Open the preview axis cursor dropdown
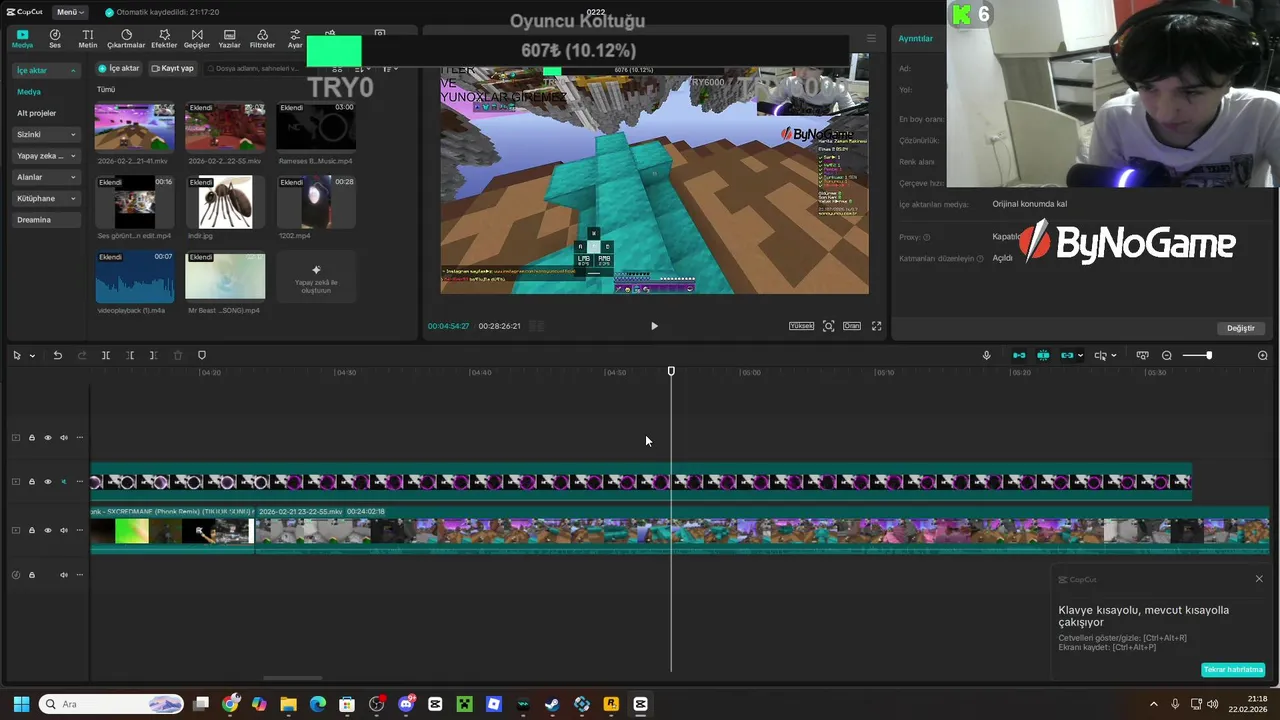The height and width of the screenshot is (720, 1280). 1114,356
